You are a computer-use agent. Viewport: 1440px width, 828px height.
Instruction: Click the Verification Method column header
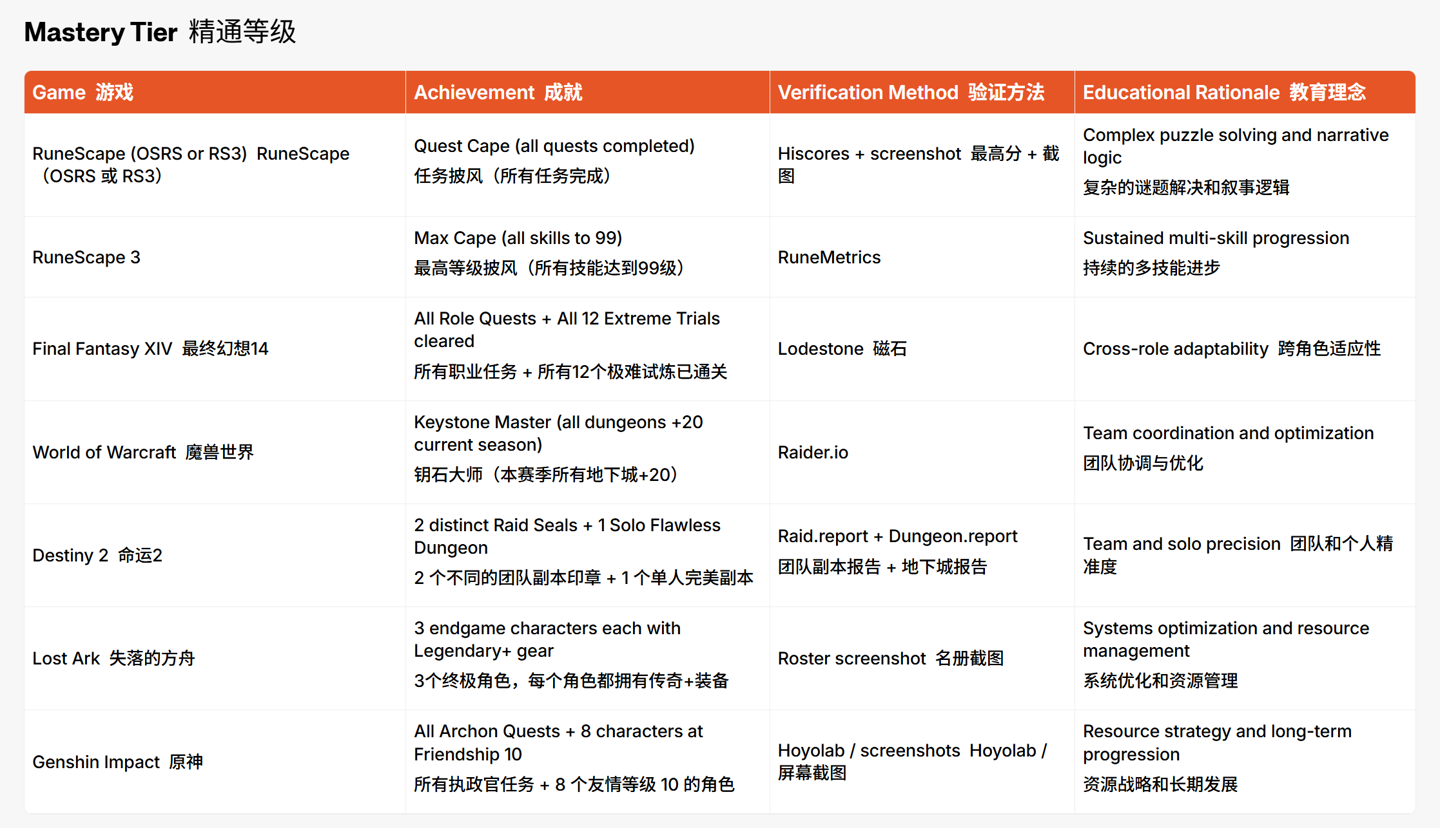tap(922, 92)
